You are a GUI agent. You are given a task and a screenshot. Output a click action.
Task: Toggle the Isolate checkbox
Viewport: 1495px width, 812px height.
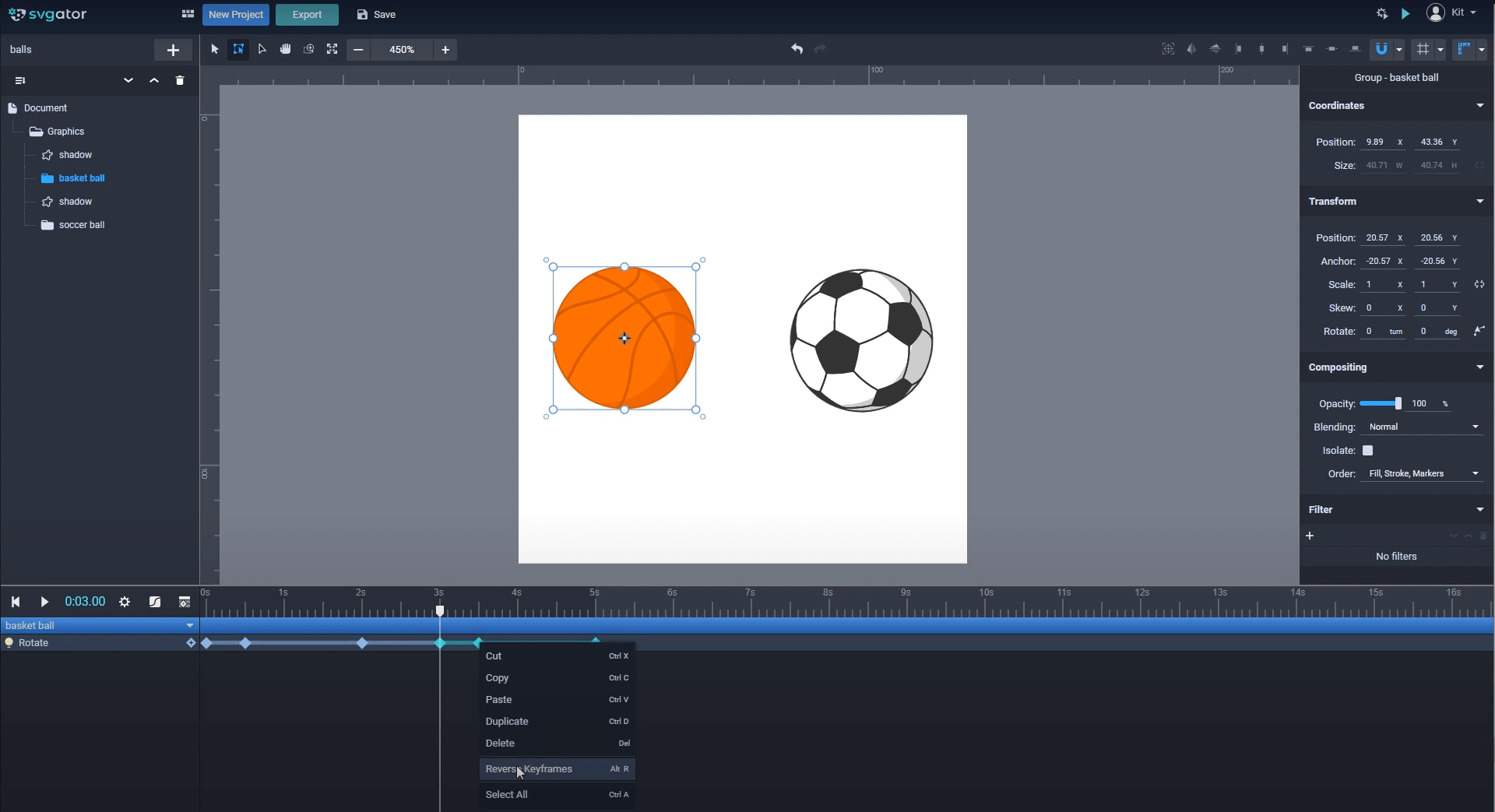point(1367,451)
